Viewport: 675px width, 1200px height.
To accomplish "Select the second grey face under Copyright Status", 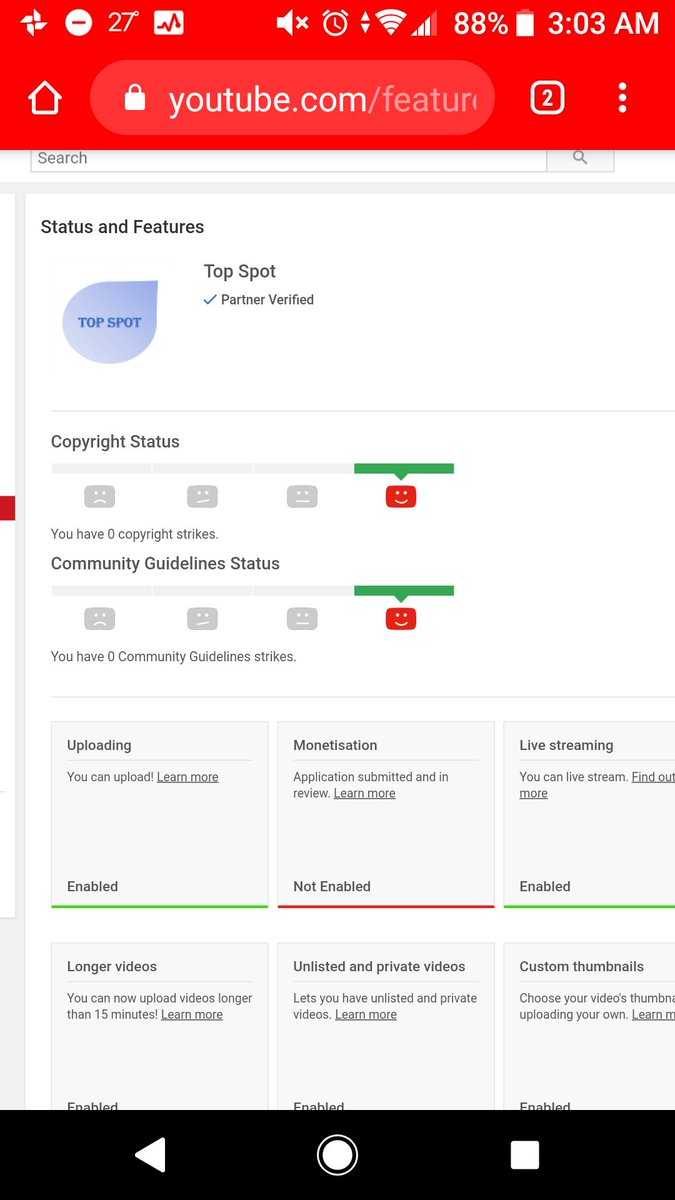I will (x=202, y=496).
